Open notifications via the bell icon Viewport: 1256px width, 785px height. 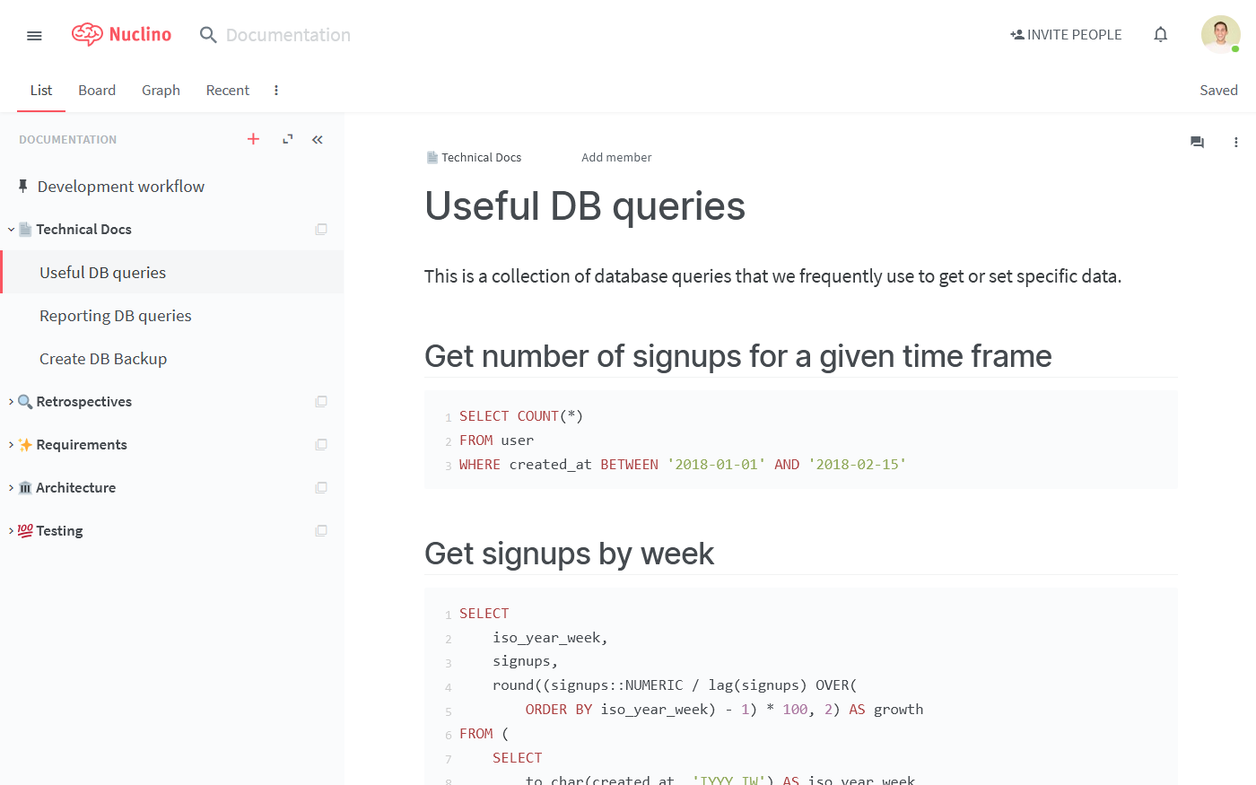click(x=1160, y=34)
